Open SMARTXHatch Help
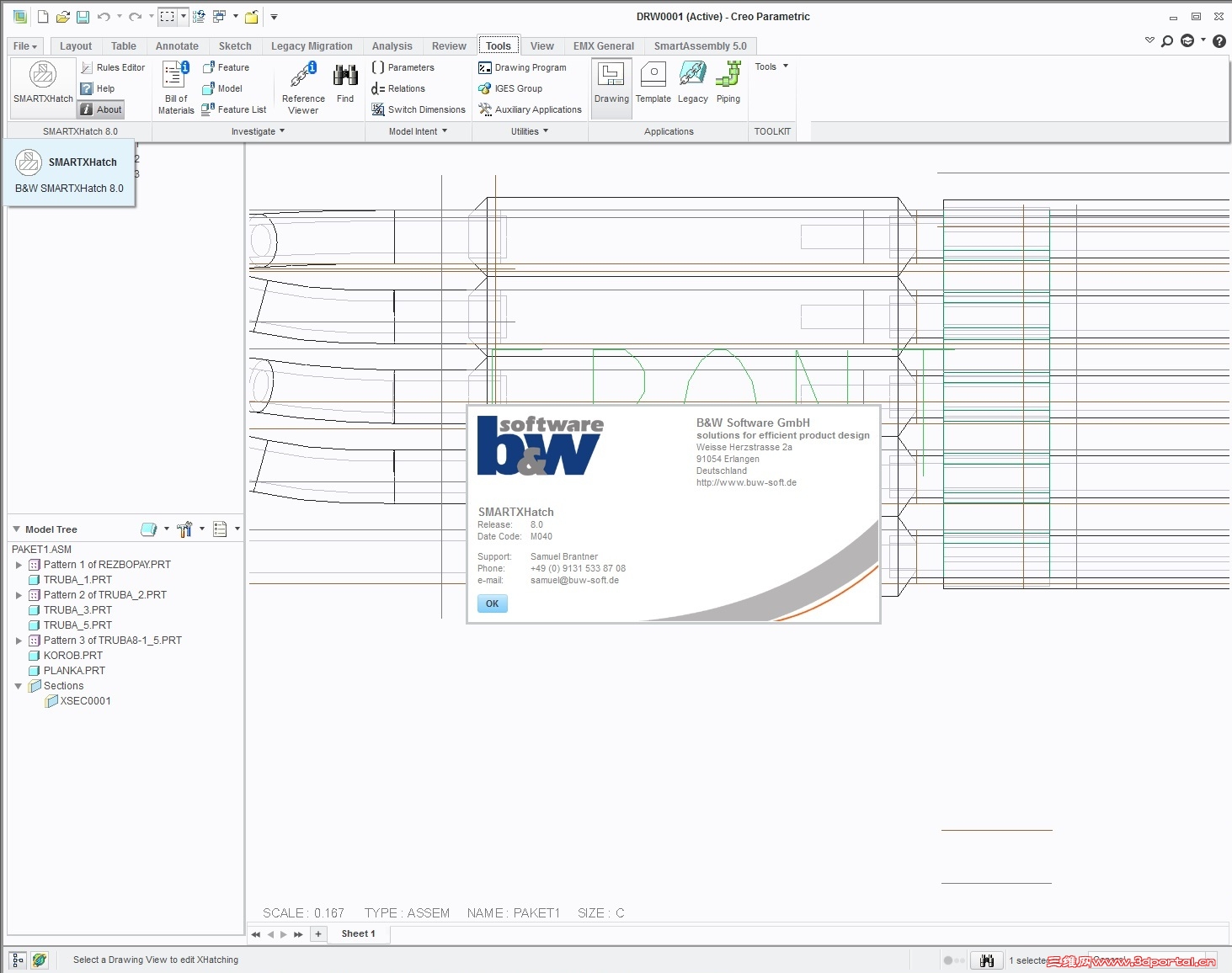Screen dimensions: 1232x973 pos(98,88)
